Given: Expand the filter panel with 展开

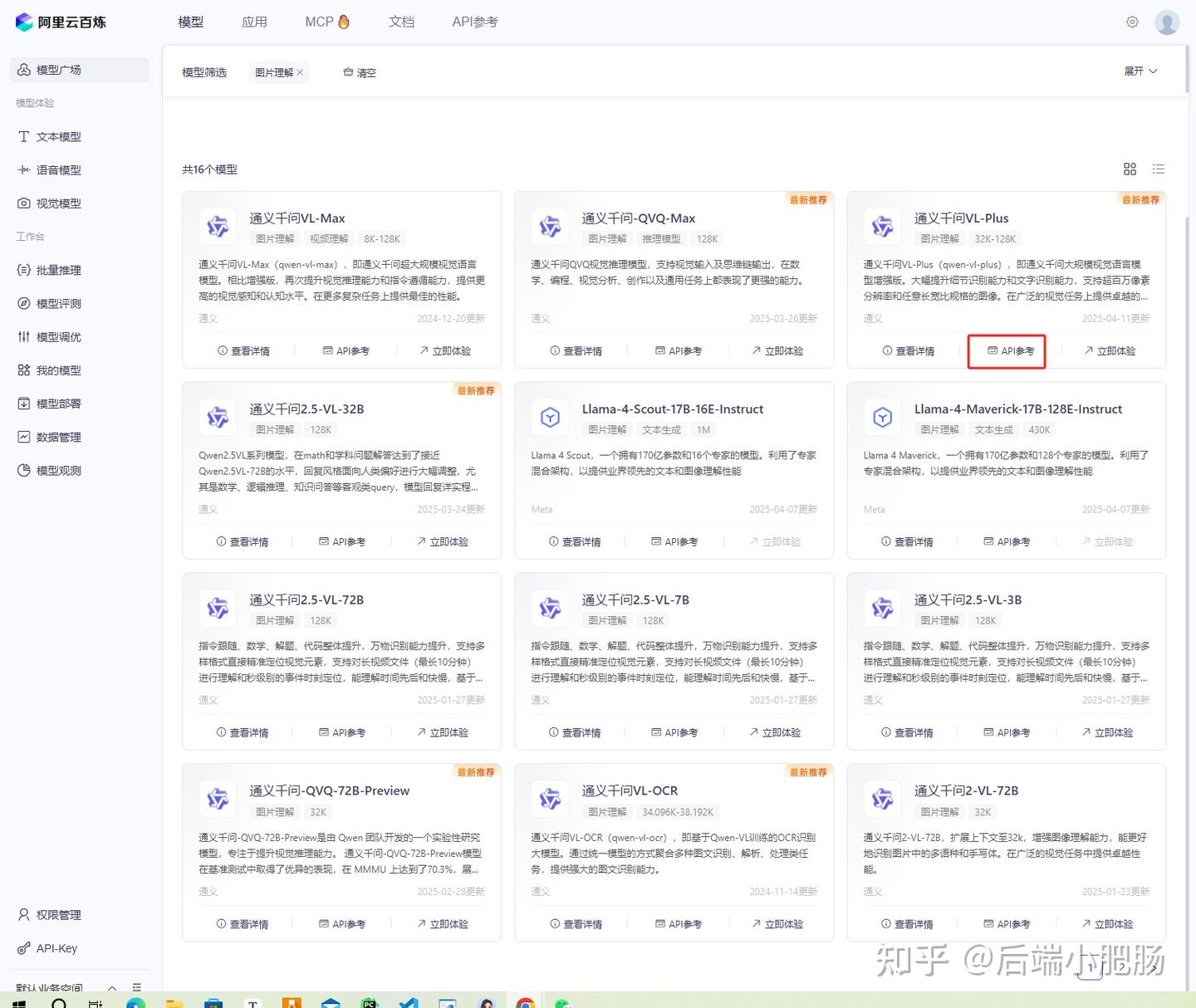Looking at the screenshot, I should pyautogui.click(x=1140, y=71).
